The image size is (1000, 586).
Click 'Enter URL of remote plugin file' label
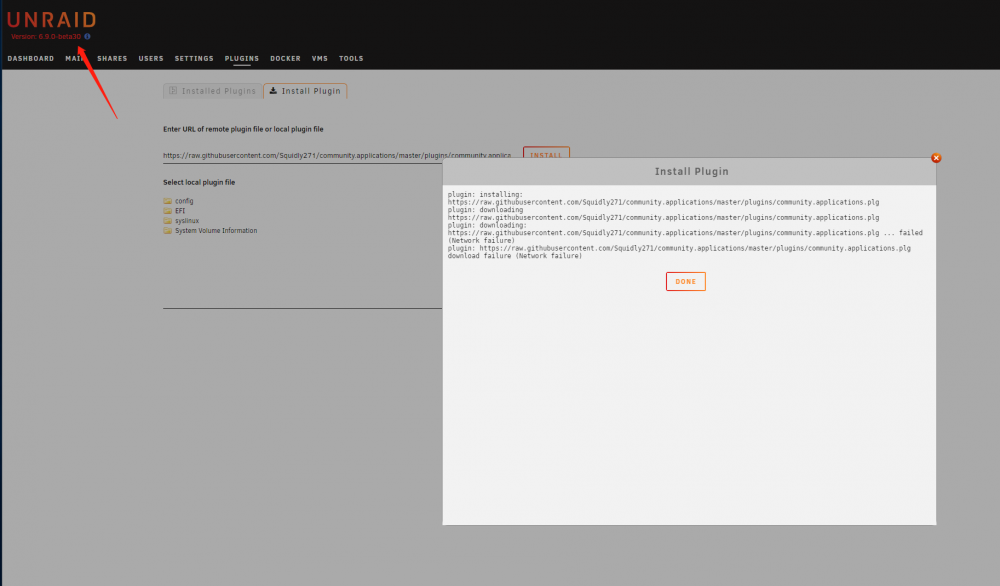[x=243, y=129]
